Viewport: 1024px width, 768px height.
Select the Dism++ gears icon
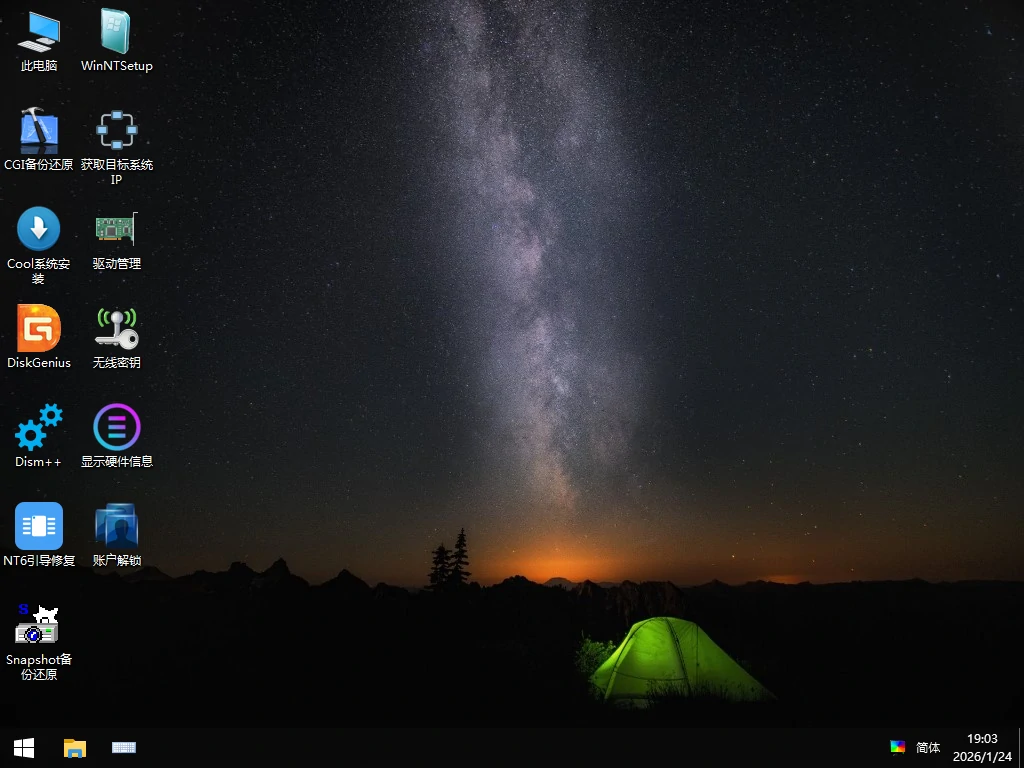[39, 427]
